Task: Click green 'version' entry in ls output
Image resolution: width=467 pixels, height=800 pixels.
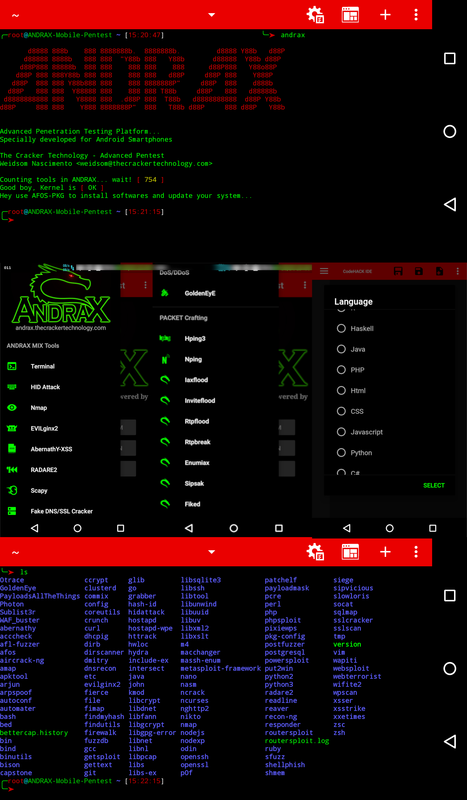Action: [347, 644]
